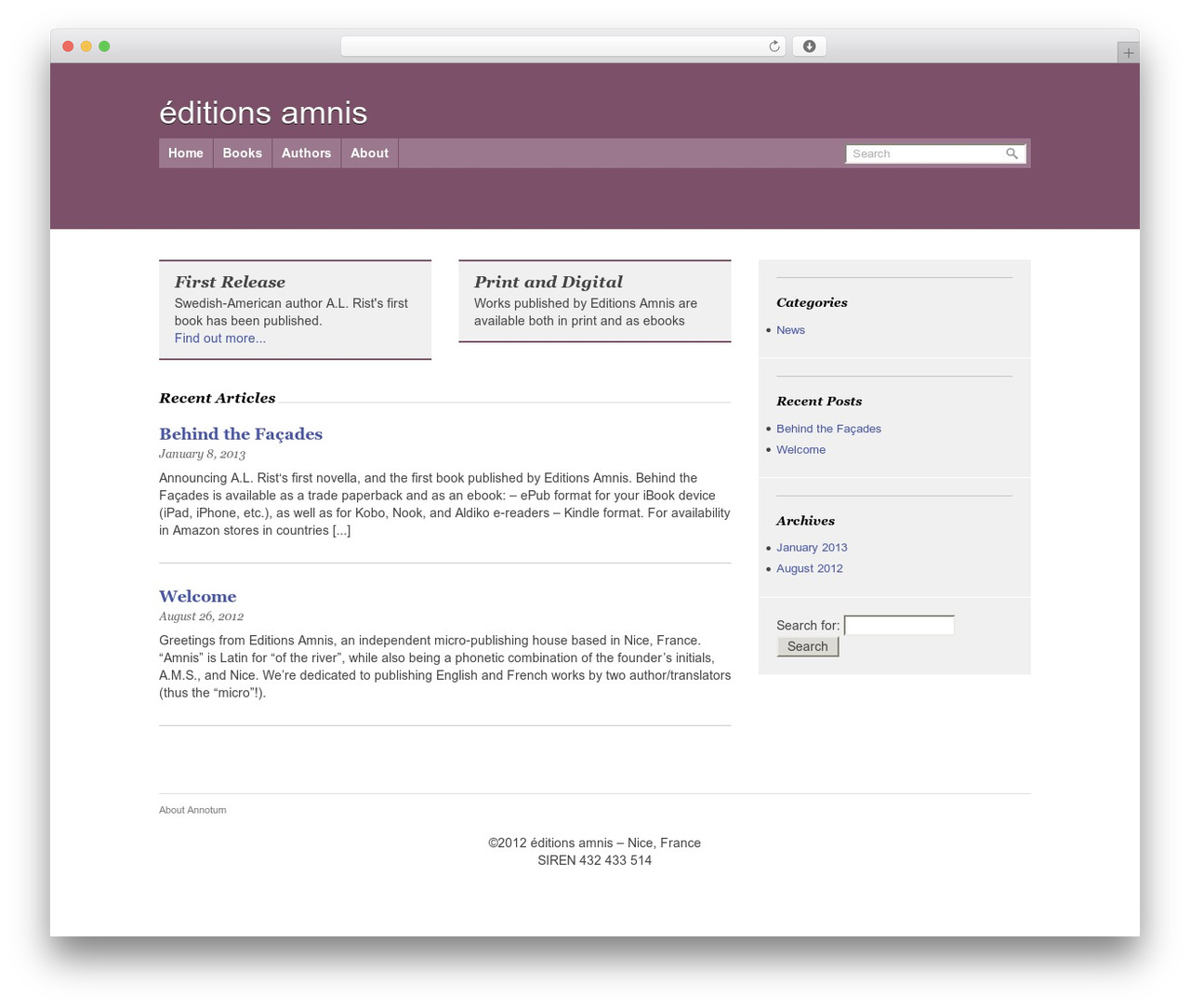Image resolution: width=1190 pixels, height=1008 pixels.
Task: Close the browser window with red button
Action: (68, 46)
